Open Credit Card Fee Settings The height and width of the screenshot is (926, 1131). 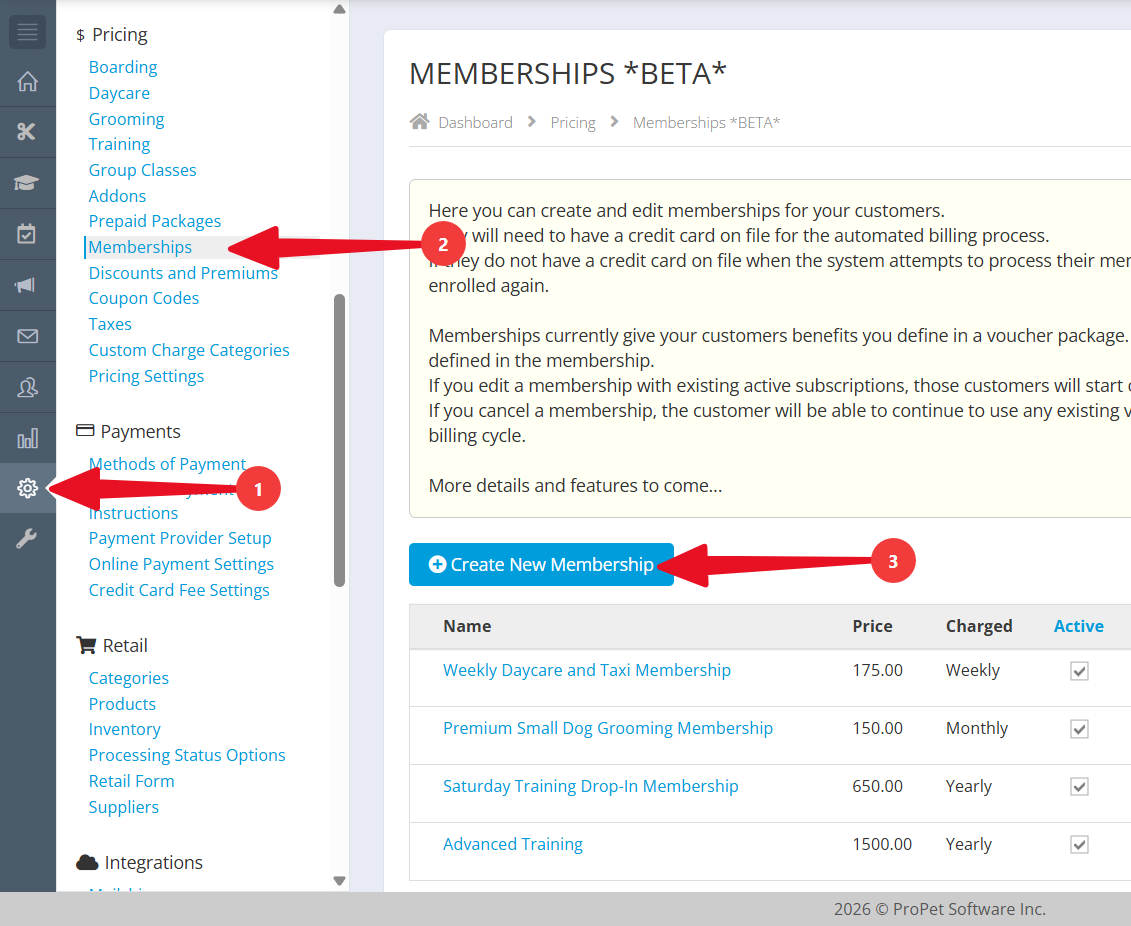(179, 591)
